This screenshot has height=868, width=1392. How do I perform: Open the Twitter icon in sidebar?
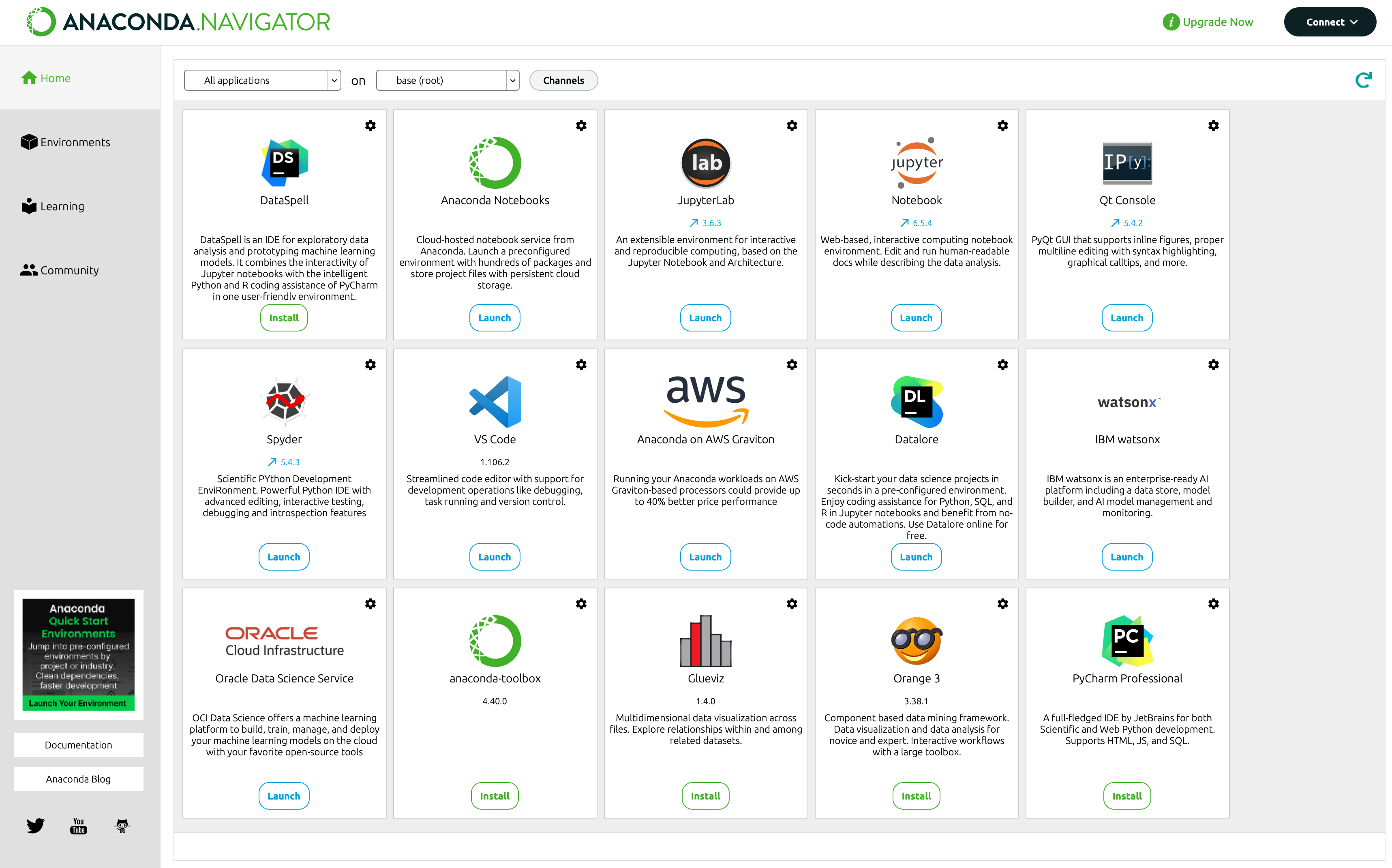tap(36, 825)
